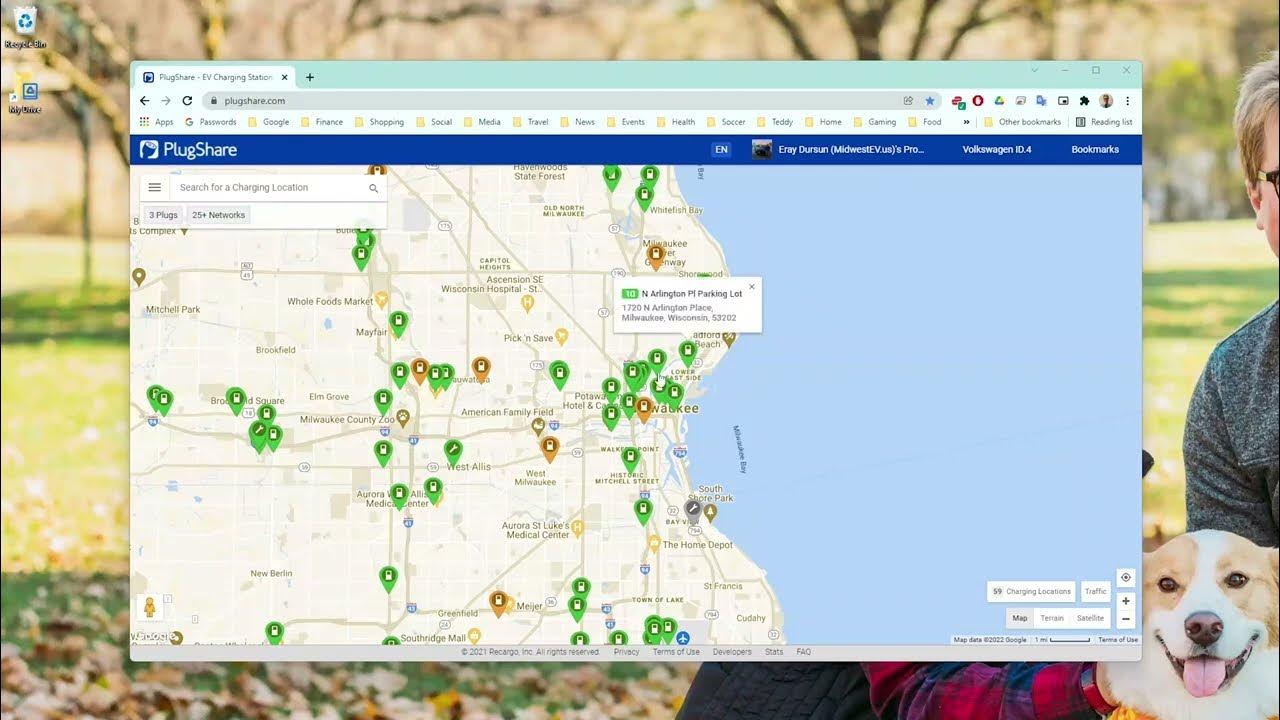The width and height of the screenshot is (1280, 720).
Task: Switch to Terrain view type
Action: point(1051,618)
